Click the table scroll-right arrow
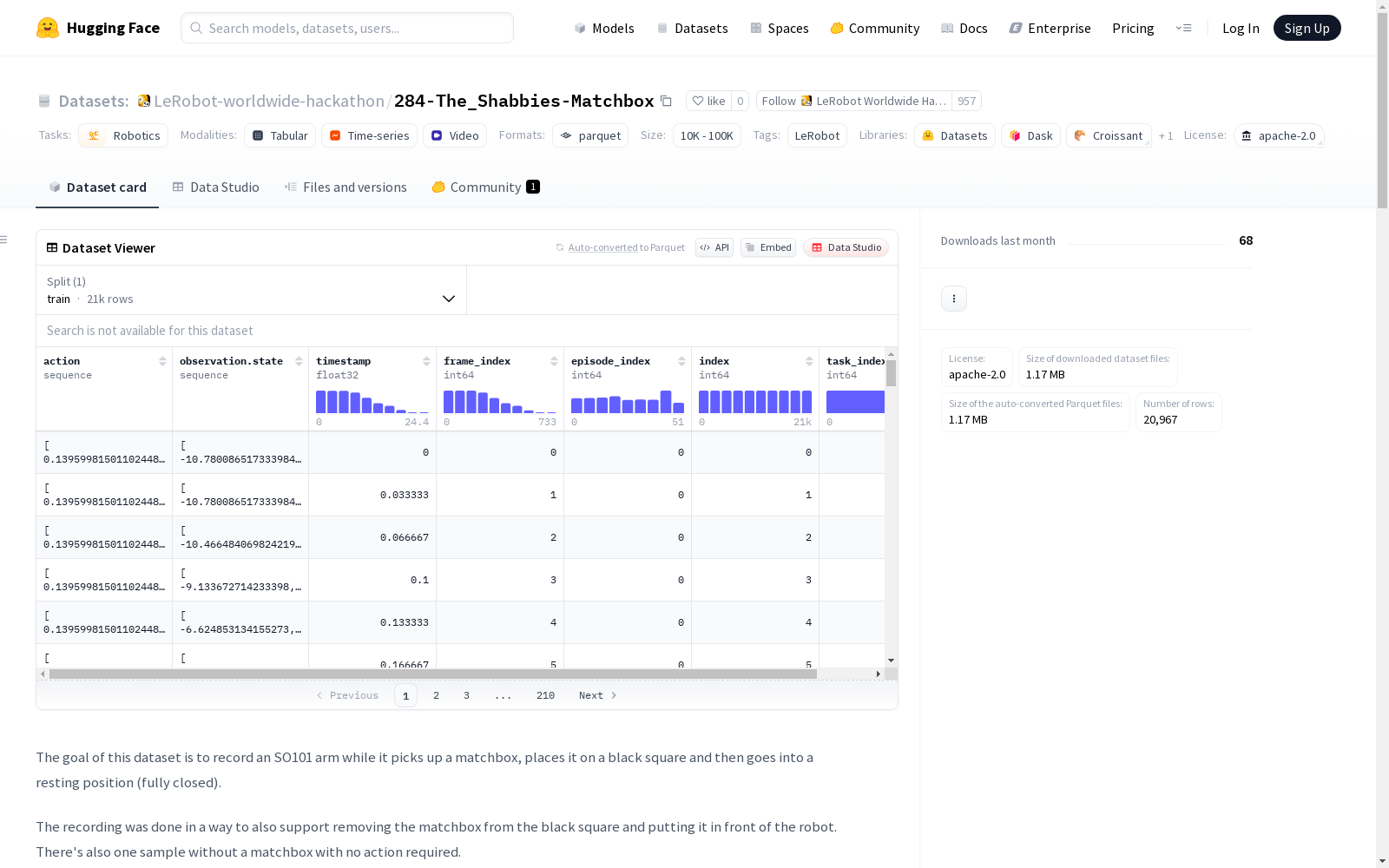1389x868 pixels. (x=878, y=674)
